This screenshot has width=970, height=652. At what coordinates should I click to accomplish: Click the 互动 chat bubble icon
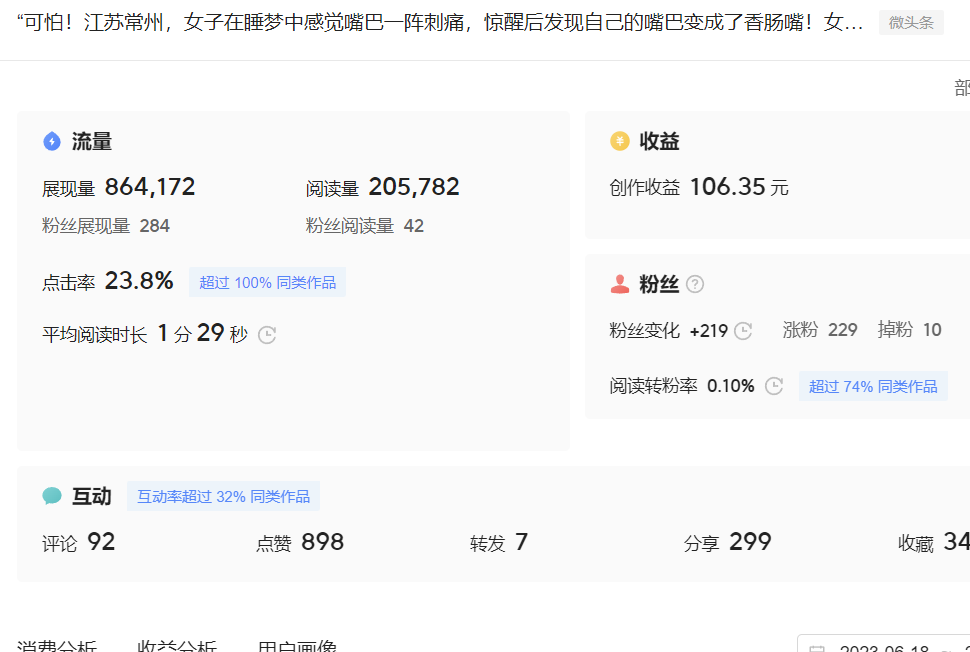(52, 496)
